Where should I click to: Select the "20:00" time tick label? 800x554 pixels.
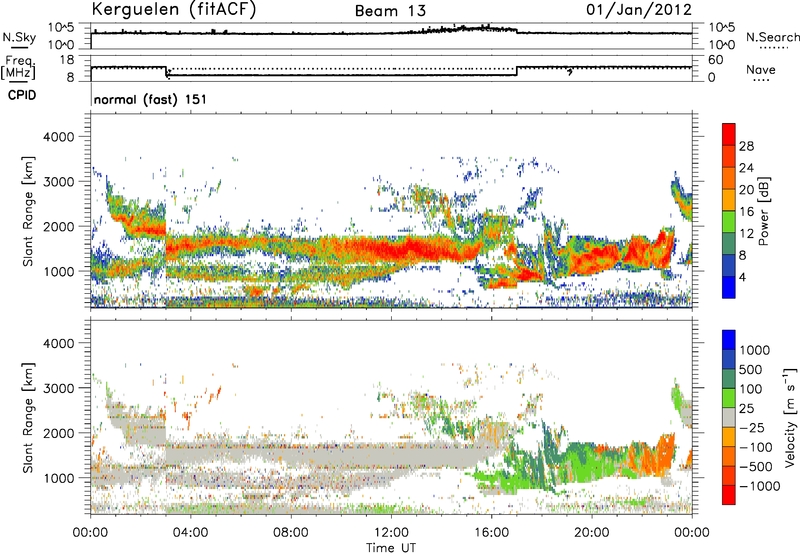(x=592, y=533)
